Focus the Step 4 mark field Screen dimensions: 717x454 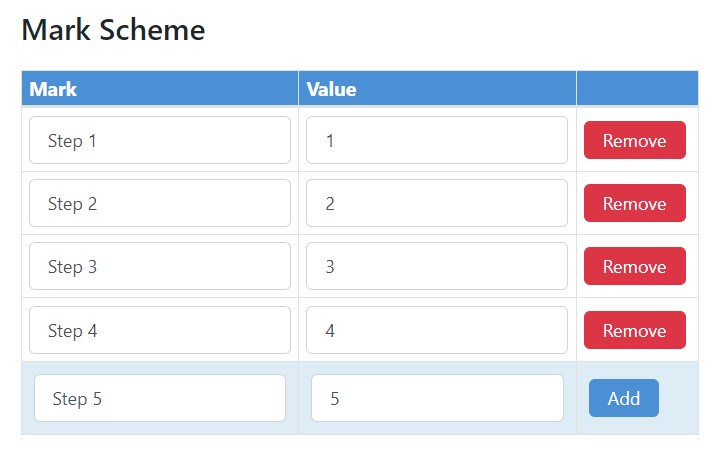pos(160,330)
